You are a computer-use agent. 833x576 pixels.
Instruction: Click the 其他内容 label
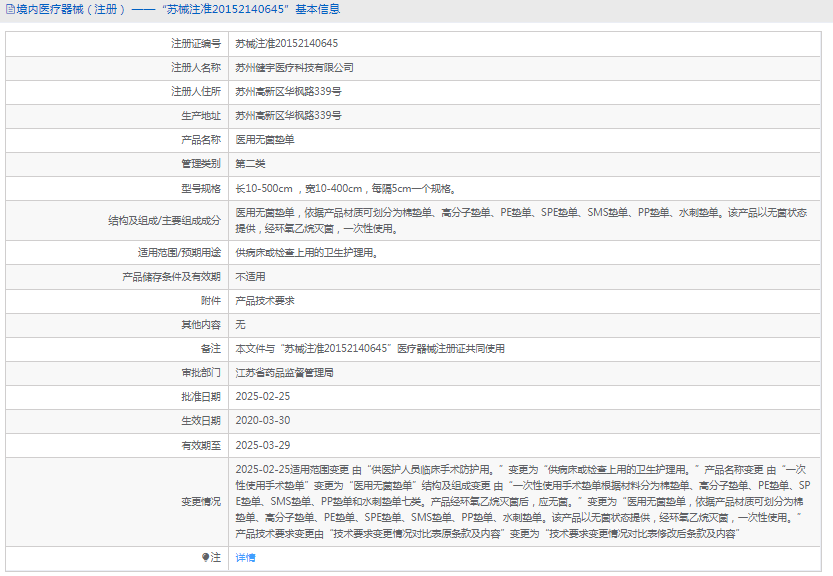click(201, 325)
